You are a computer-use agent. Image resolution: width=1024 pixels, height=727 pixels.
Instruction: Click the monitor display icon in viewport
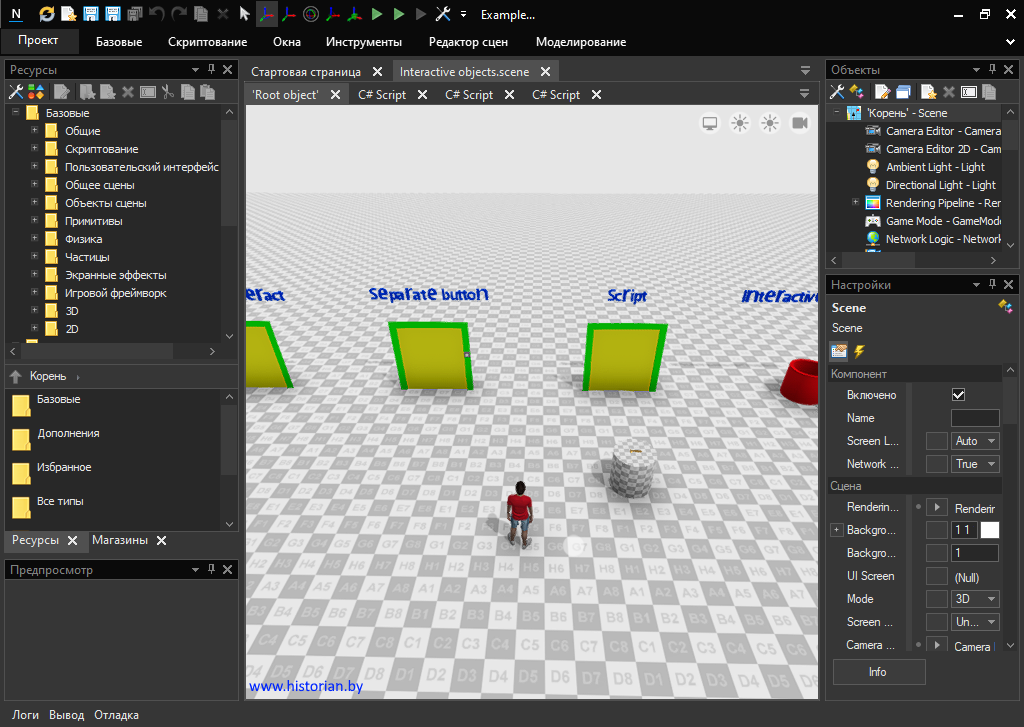[x=710, y=123]
